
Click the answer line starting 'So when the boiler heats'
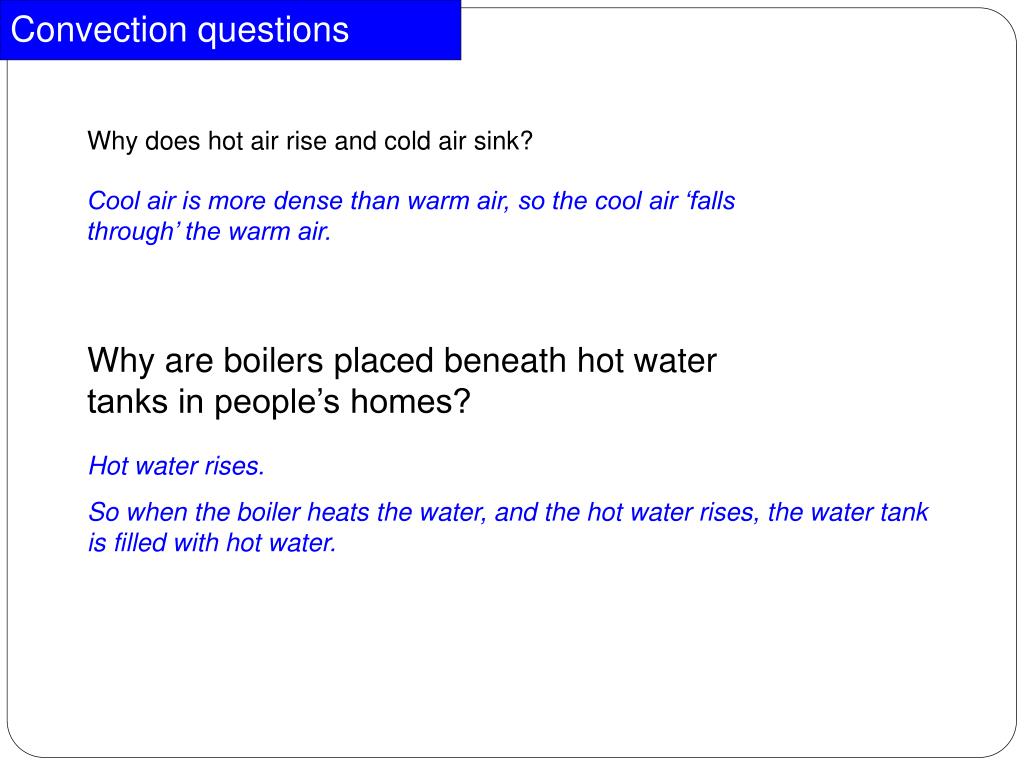point(508,512)
